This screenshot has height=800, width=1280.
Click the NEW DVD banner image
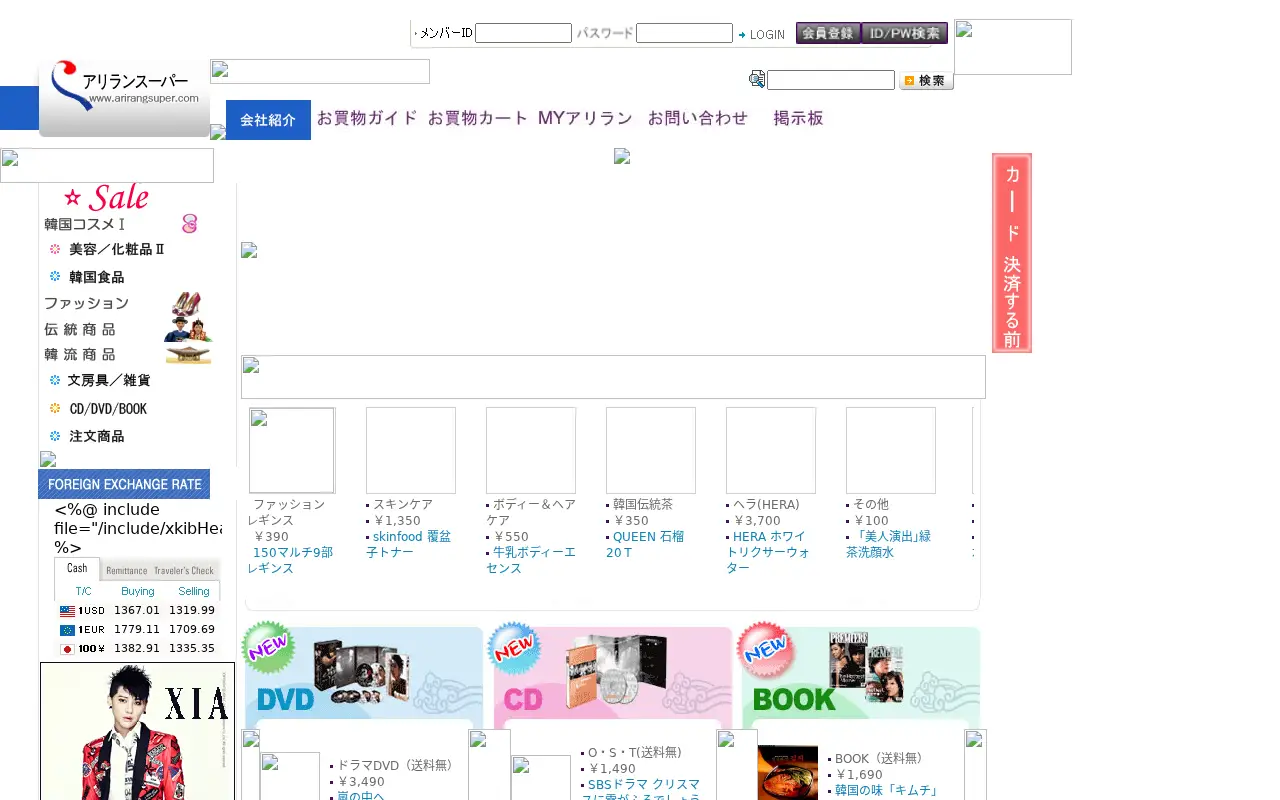click(x=363, y=674)
